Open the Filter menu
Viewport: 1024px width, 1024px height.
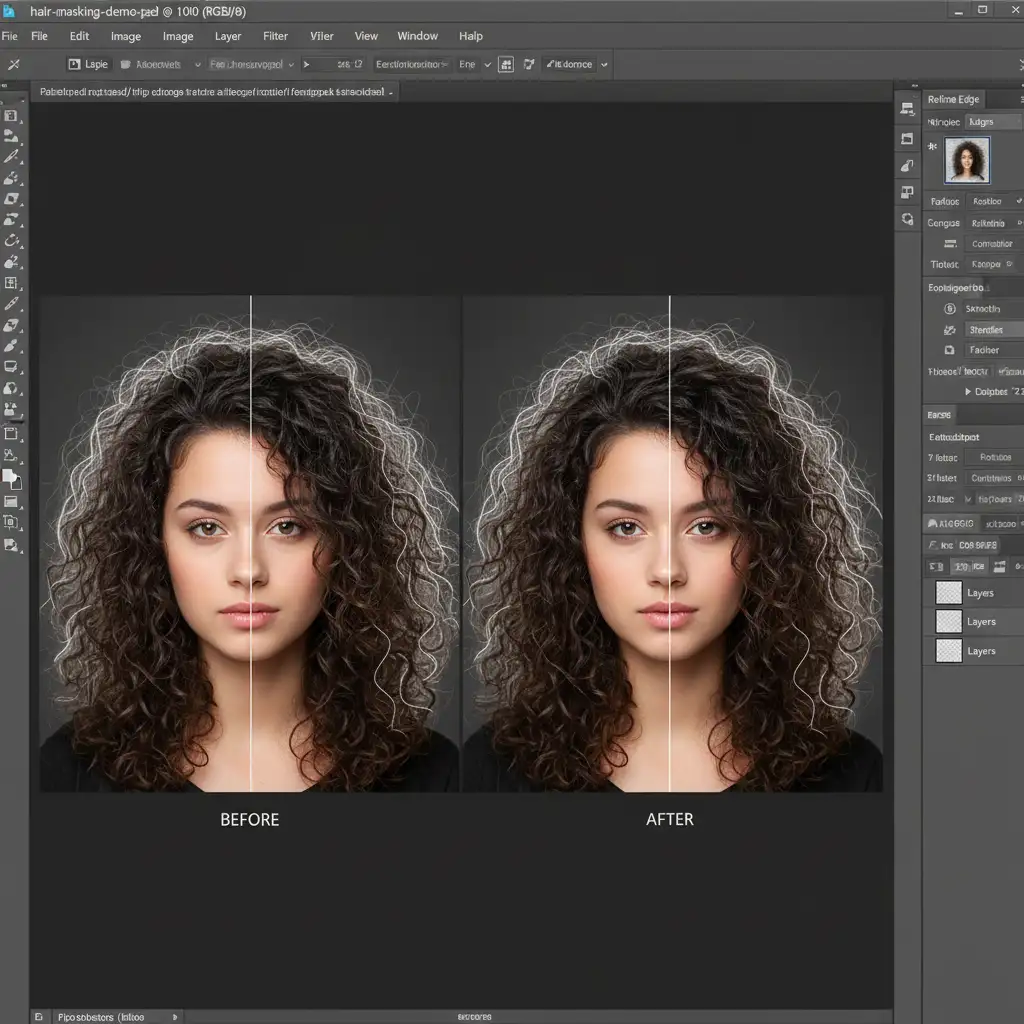click(275, 36)
